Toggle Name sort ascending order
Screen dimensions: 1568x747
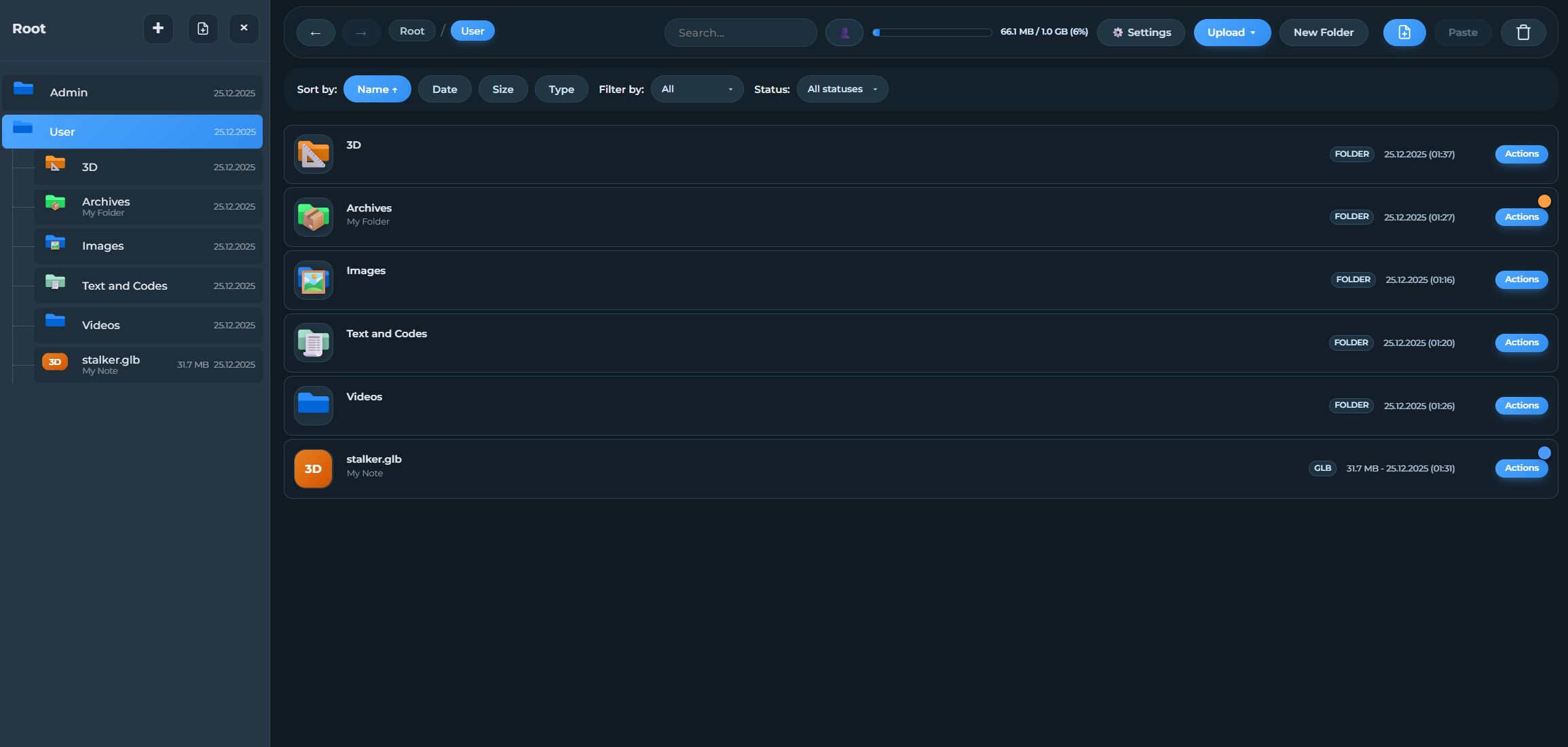pos(377,89)
